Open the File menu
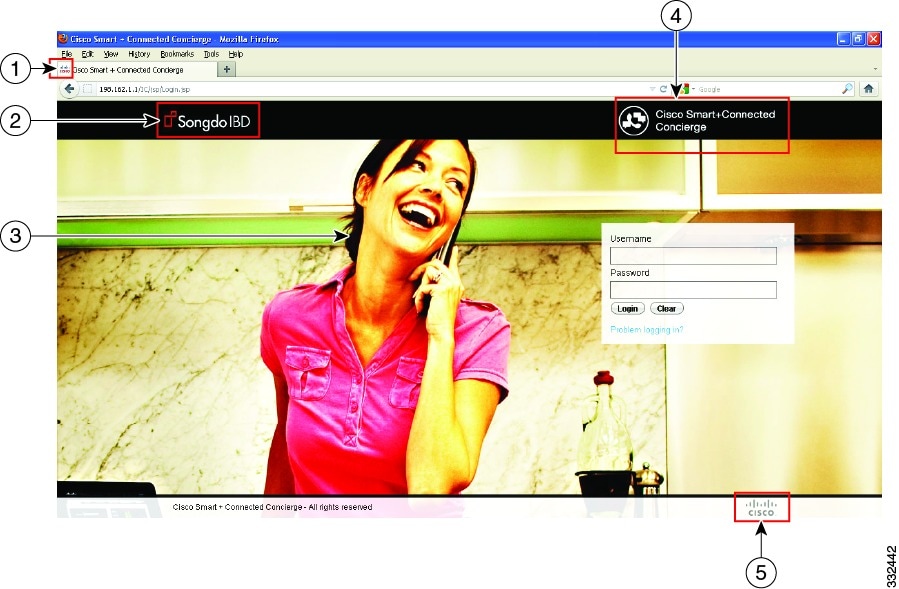 click(67, 54)
